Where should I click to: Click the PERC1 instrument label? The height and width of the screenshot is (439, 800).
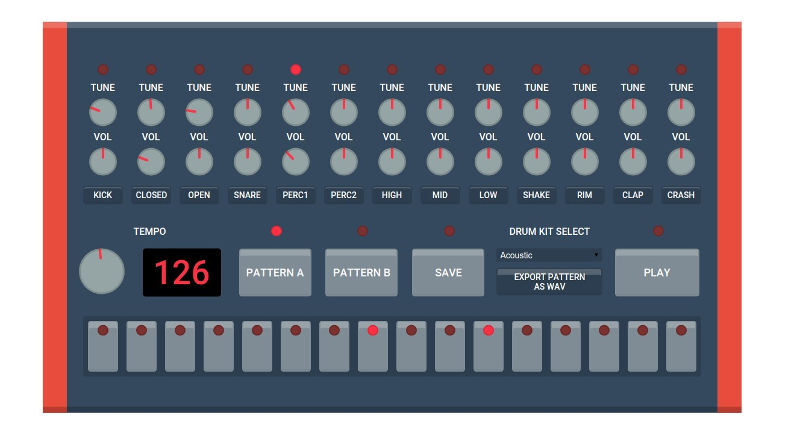(295, 195)
